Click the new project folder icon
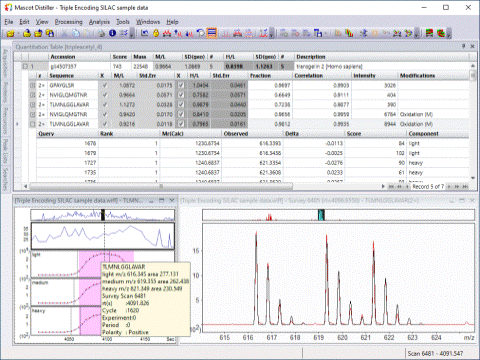Screen dimensions: 480x360 10,33
